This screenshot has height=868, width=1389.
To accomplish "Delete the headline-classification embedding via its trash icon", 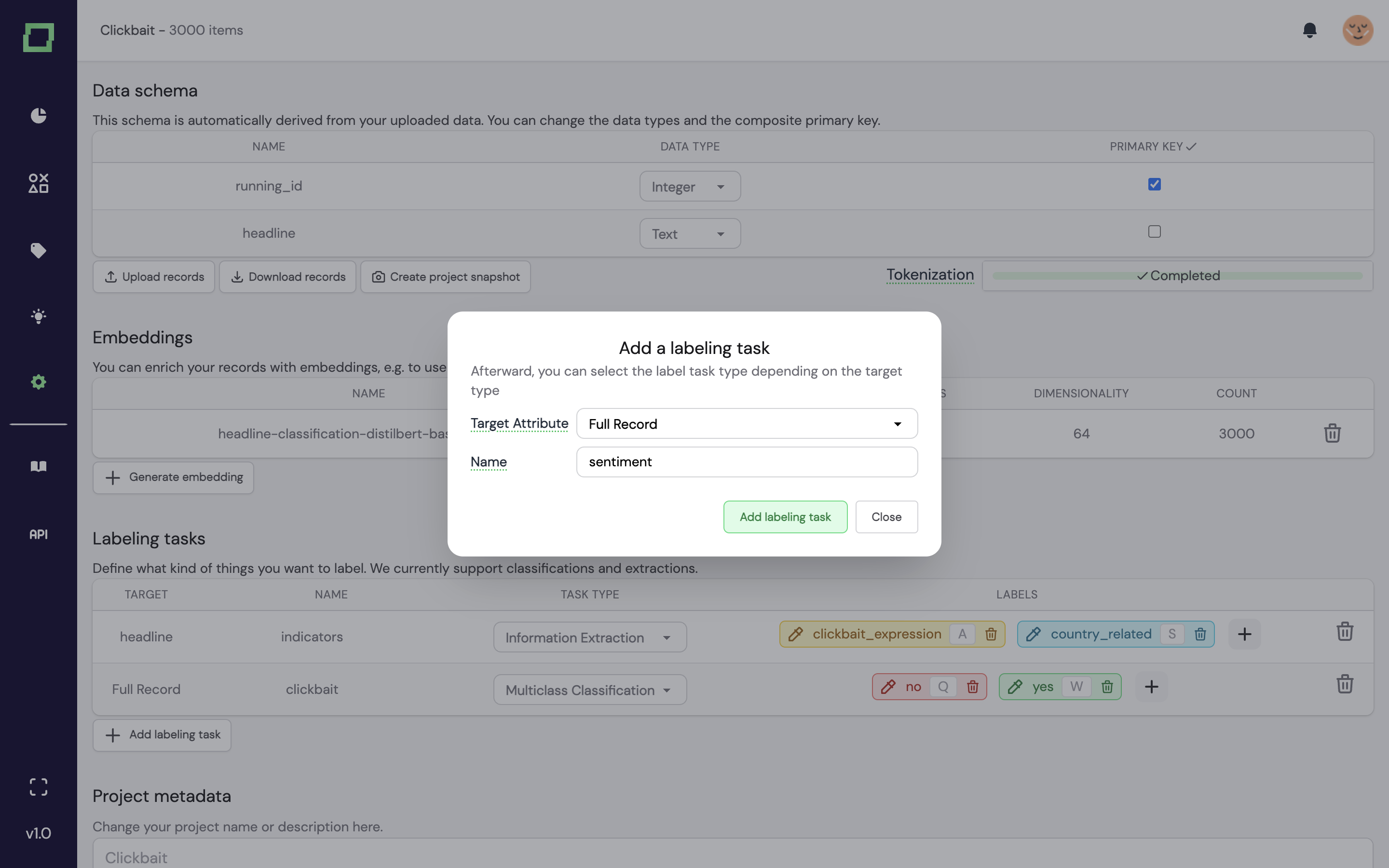I will (x=1332, y=434).
